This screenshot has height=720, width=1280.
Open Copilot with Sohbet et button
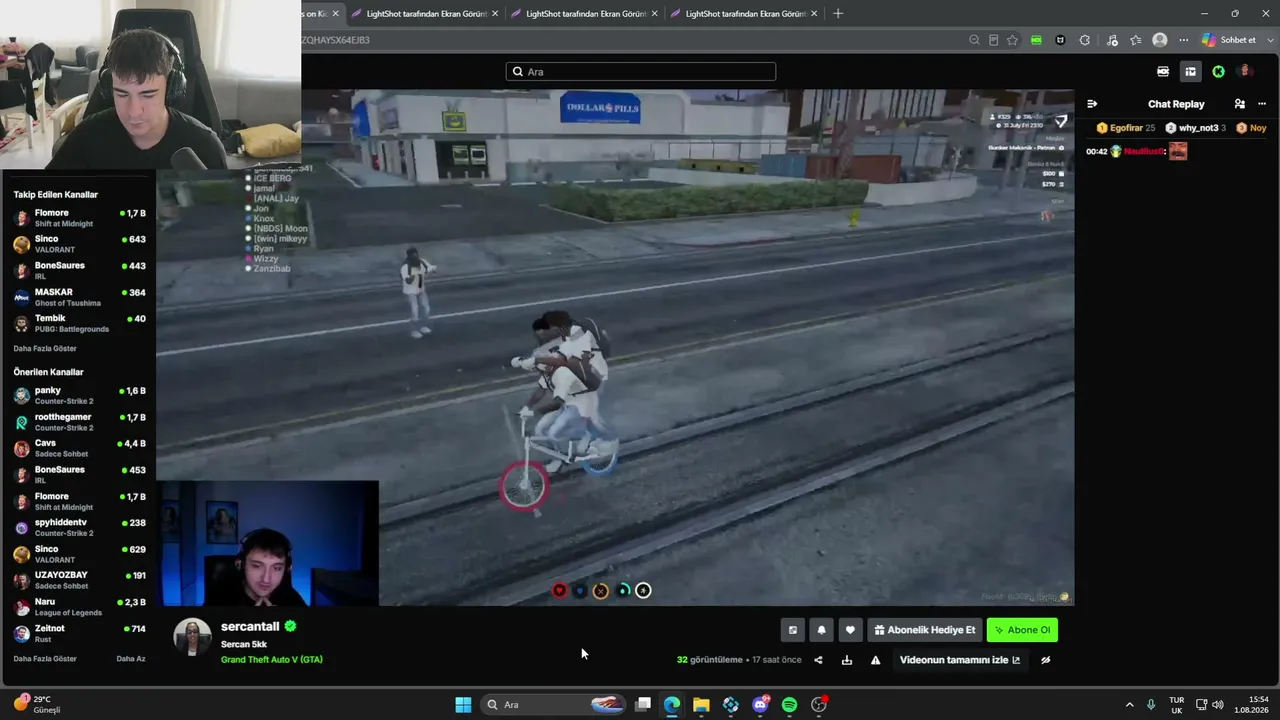[1229, 40]
